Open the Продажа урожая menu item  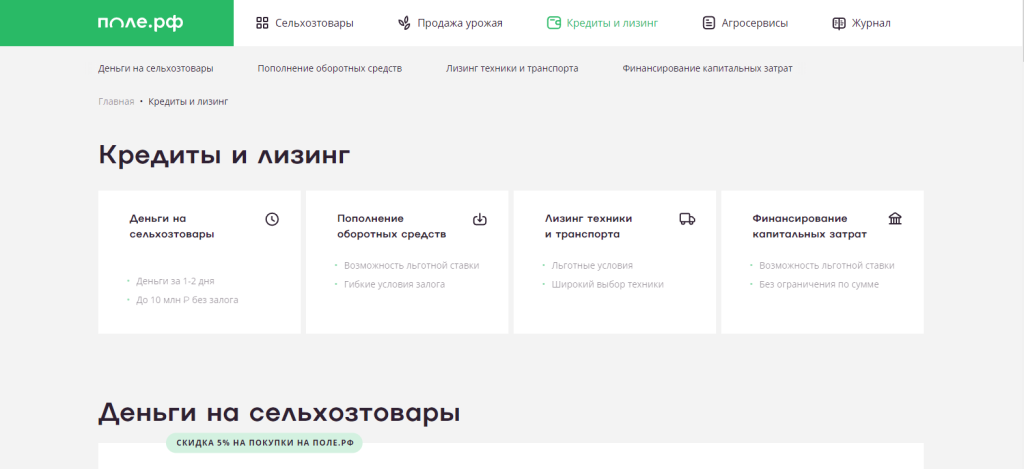coord(459,23)
